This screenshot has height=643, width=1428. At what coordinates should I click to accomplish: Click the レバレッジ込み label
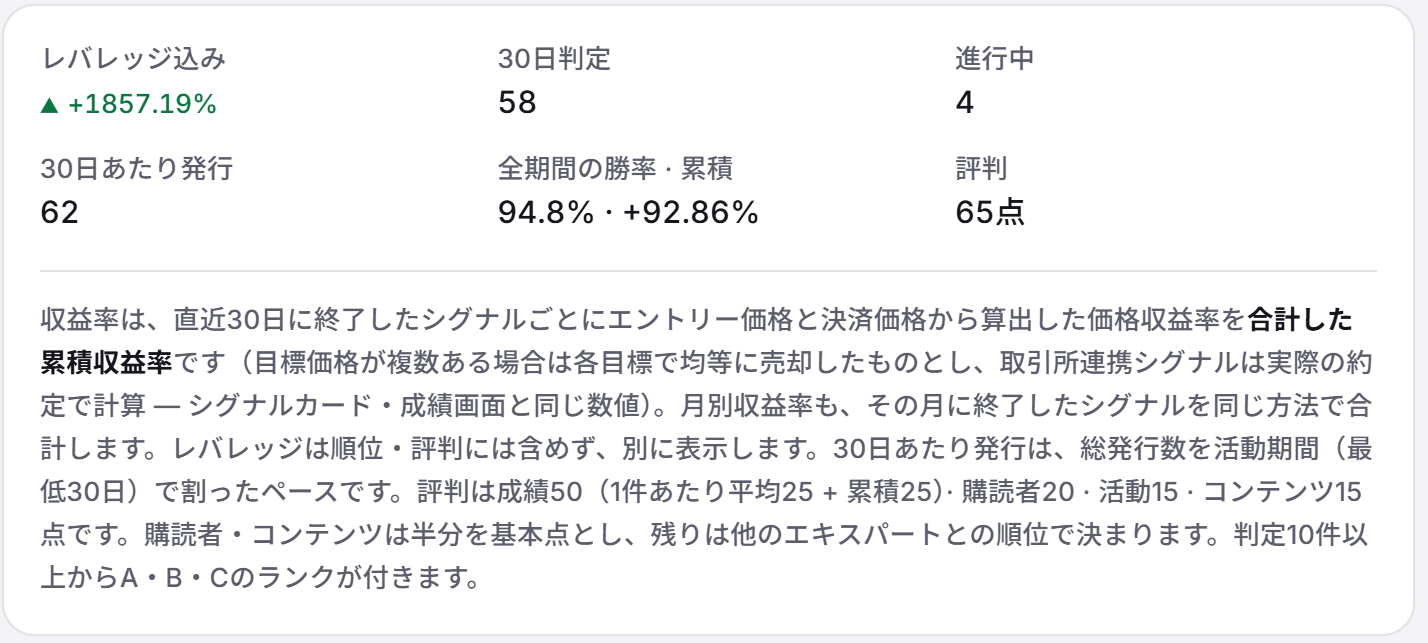133,59
